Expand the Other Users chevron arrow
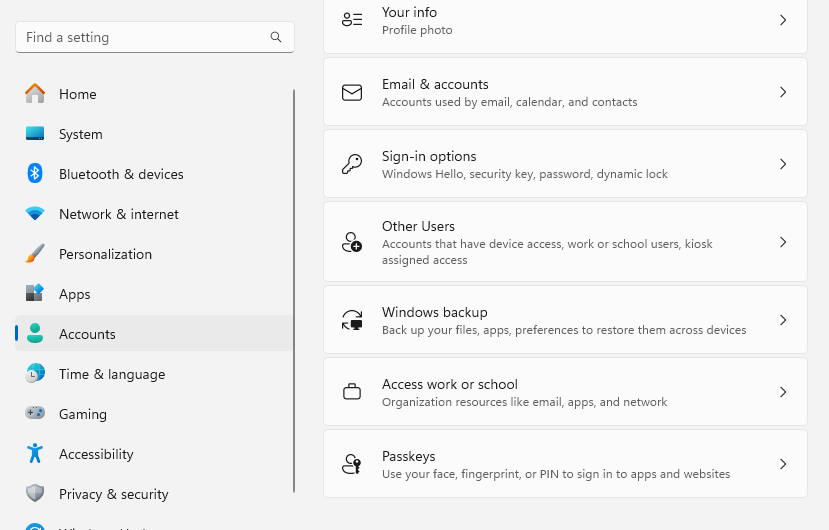829x530 pixels. coord(783,242)
